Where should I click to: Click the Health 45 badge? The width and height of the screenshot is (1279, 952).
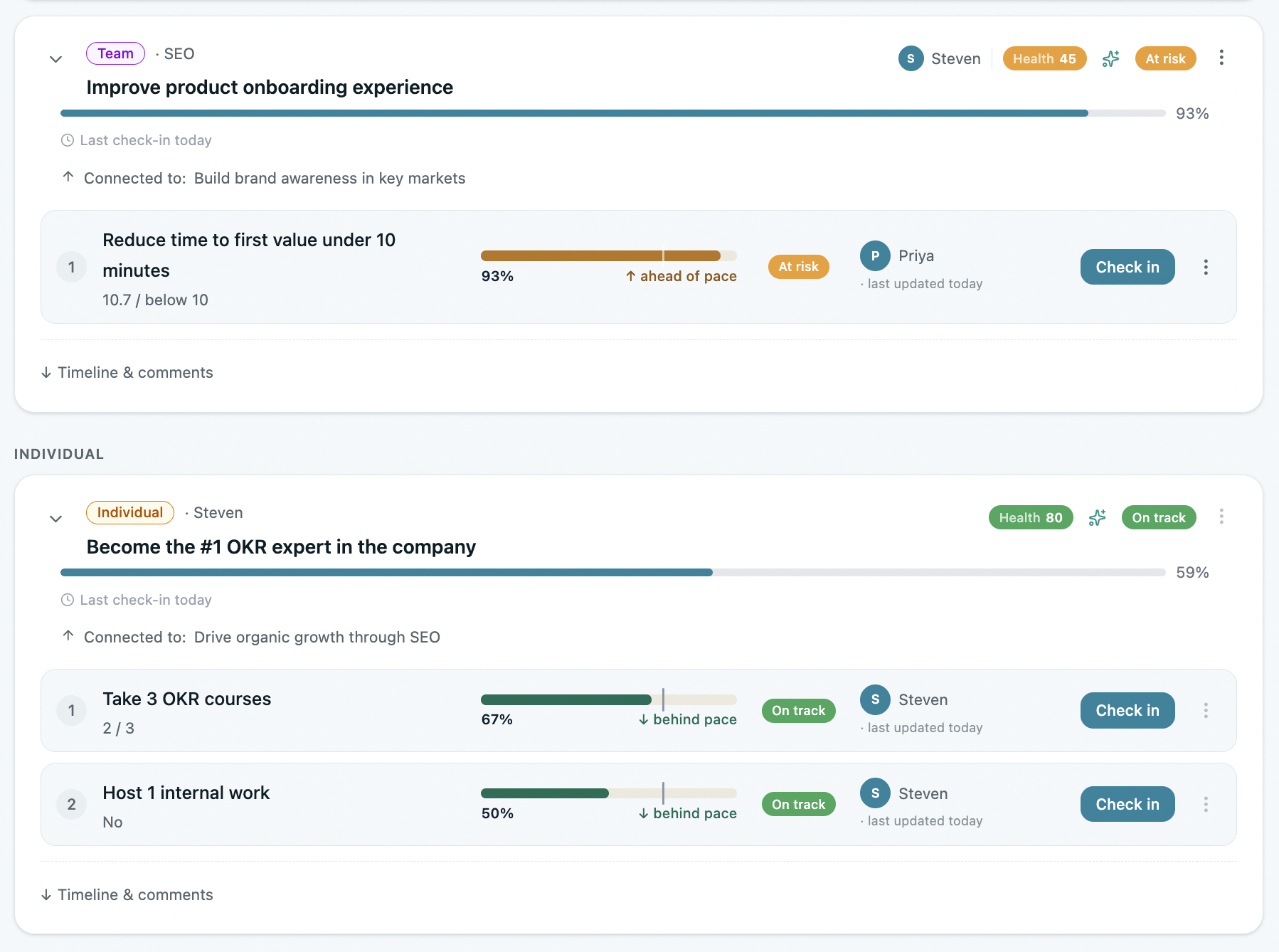tap(1044, 58)
